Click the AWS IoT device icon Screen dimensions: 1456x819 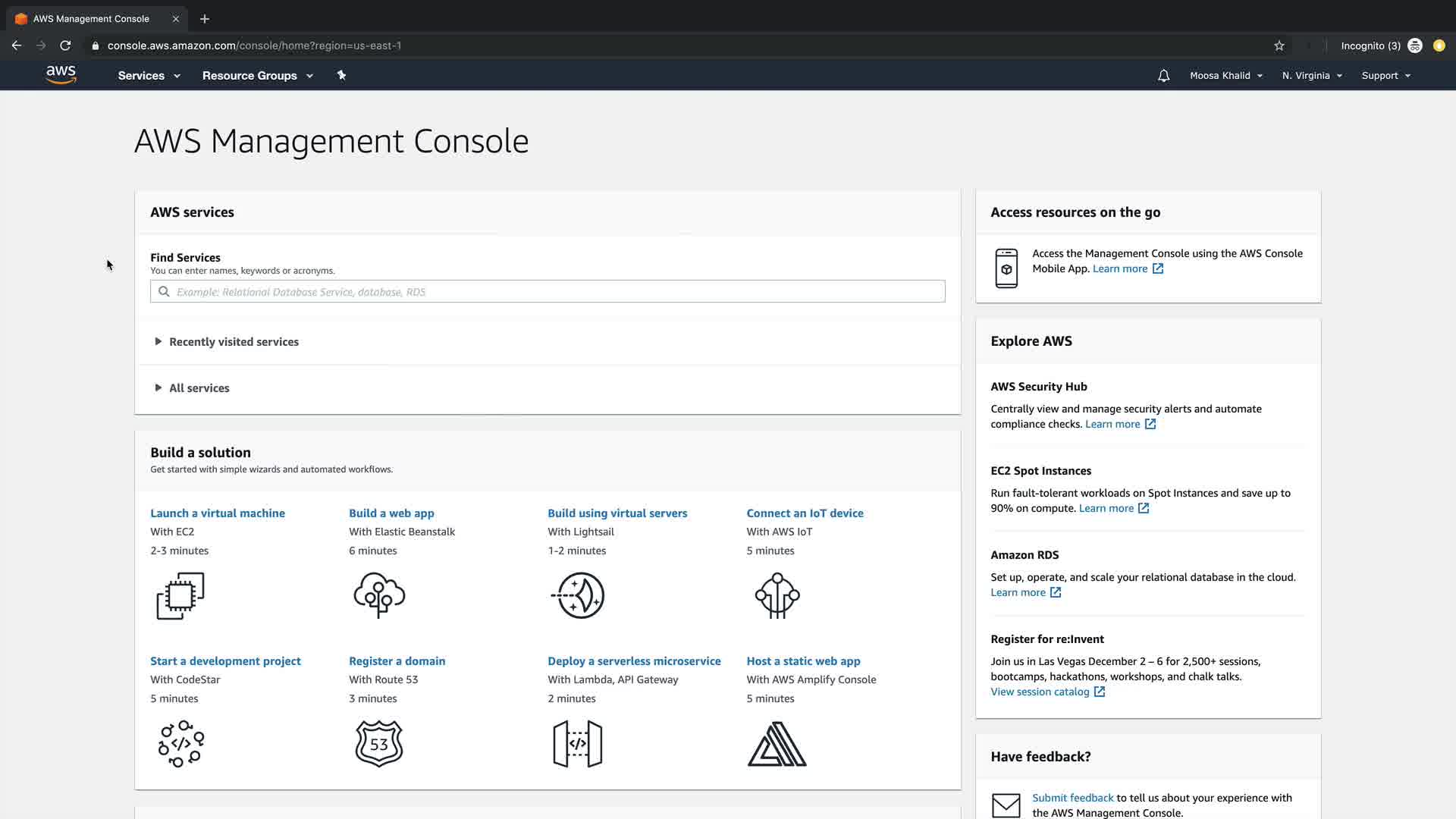coord(777,596)
